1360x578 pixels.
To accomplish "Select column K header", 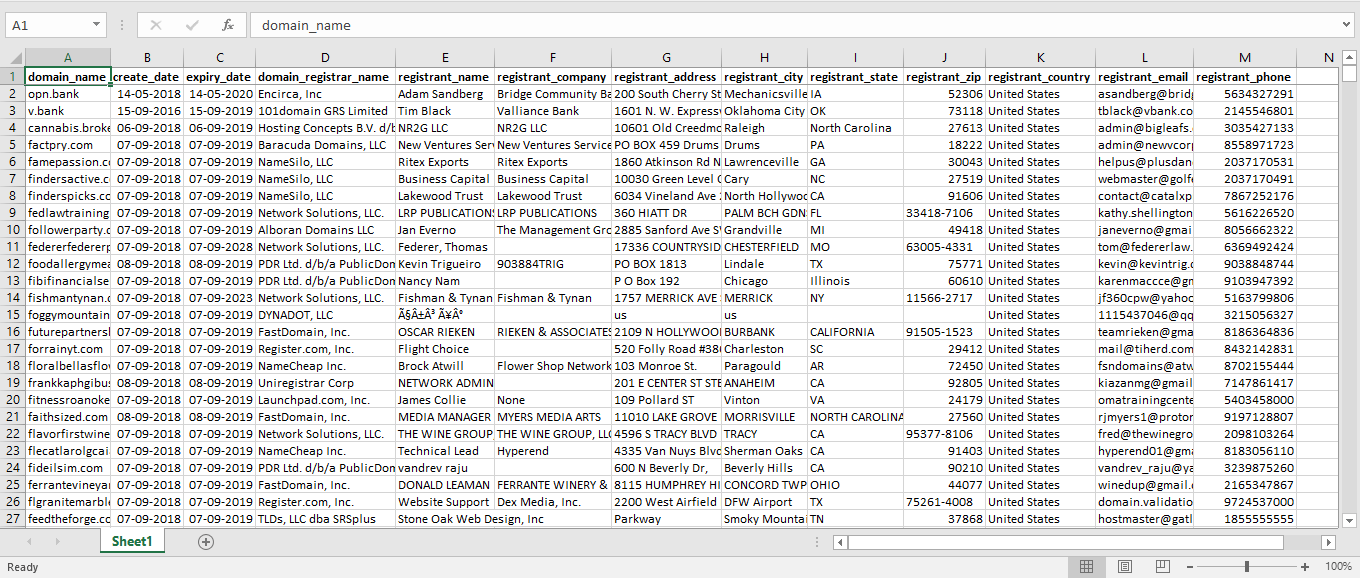I will 1040,58.
